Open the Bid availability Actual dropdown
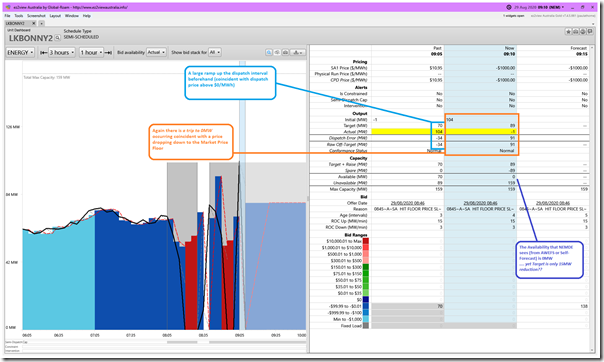The image size is (604, 362). [156, 52]
